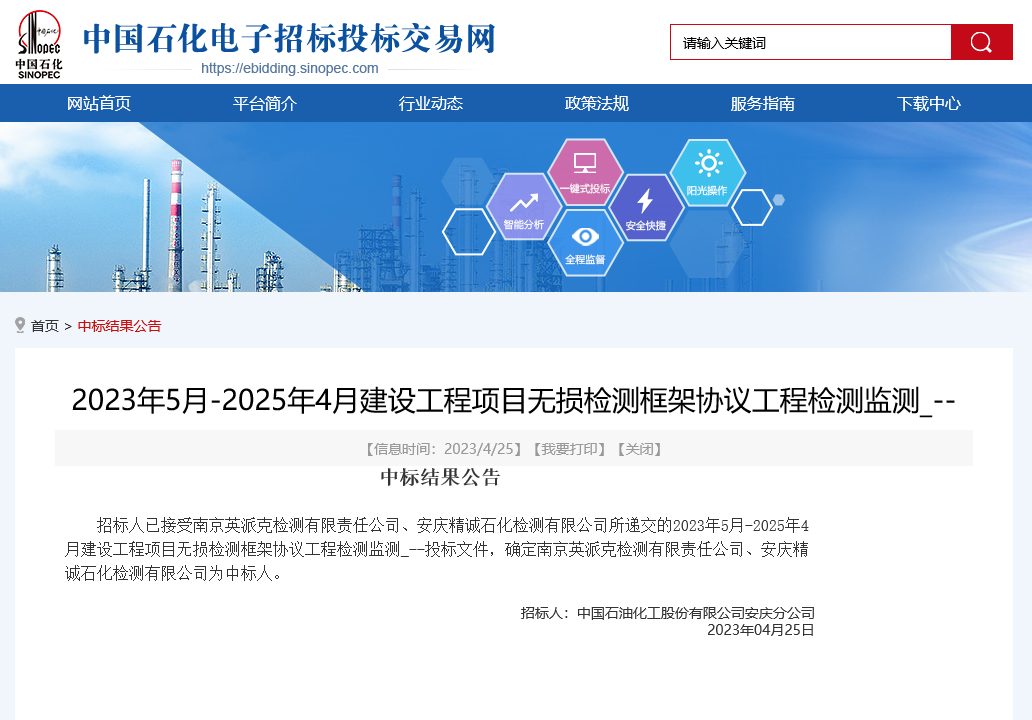The width and height of the screenshot is (1032, 720).
Task: Open the 平台简介 menu item
Action: click(x=267, y=103)
